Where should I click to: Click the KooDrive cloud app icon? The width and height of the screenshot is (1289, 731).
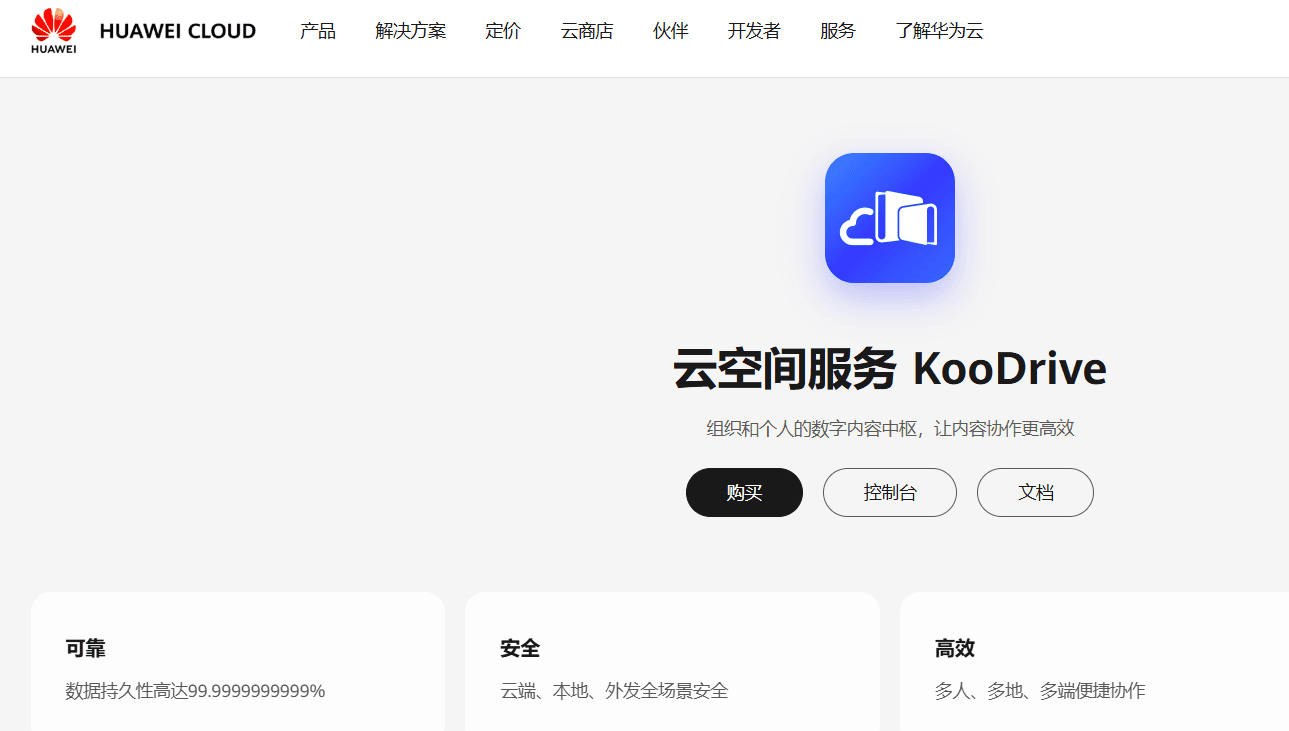[890, 218]
